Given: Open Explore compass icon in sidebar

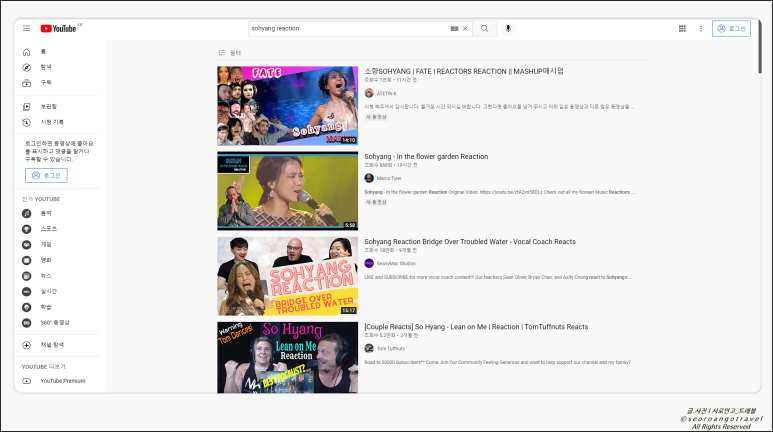Looking at the screenshot, I should tap(27, 68).
